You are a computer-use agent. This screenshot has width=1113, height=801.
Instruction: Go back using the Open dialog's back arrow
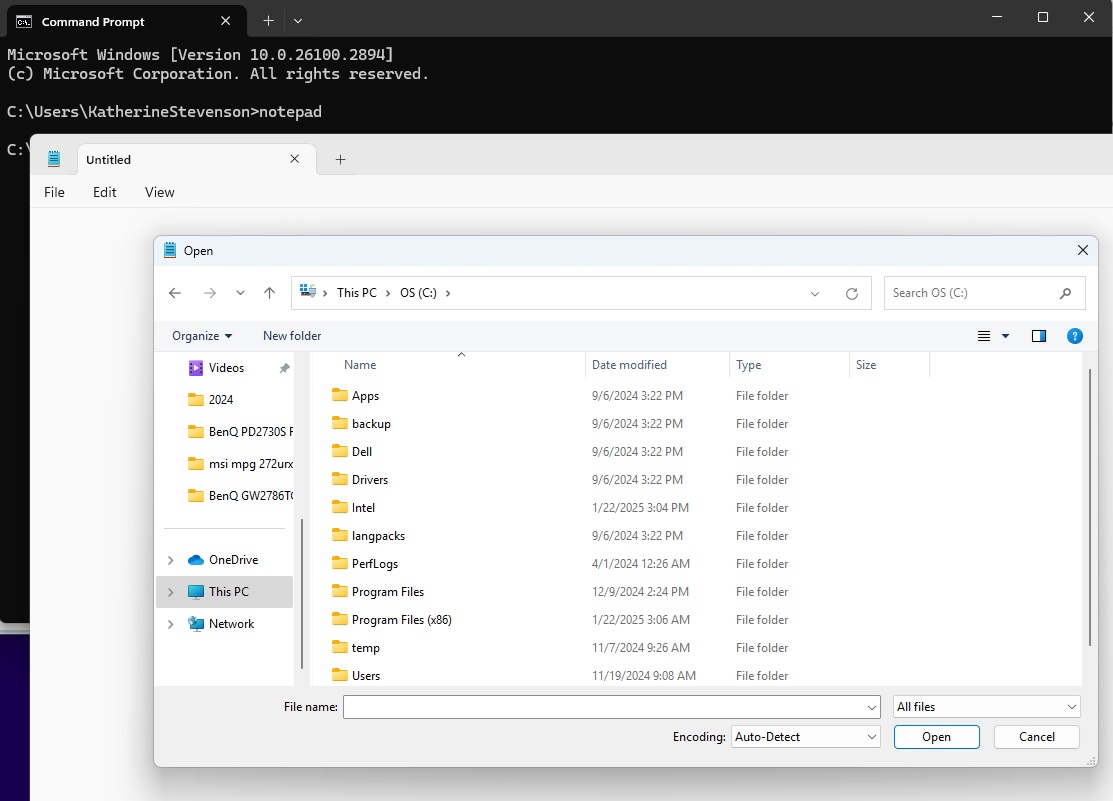pos(175,293)
